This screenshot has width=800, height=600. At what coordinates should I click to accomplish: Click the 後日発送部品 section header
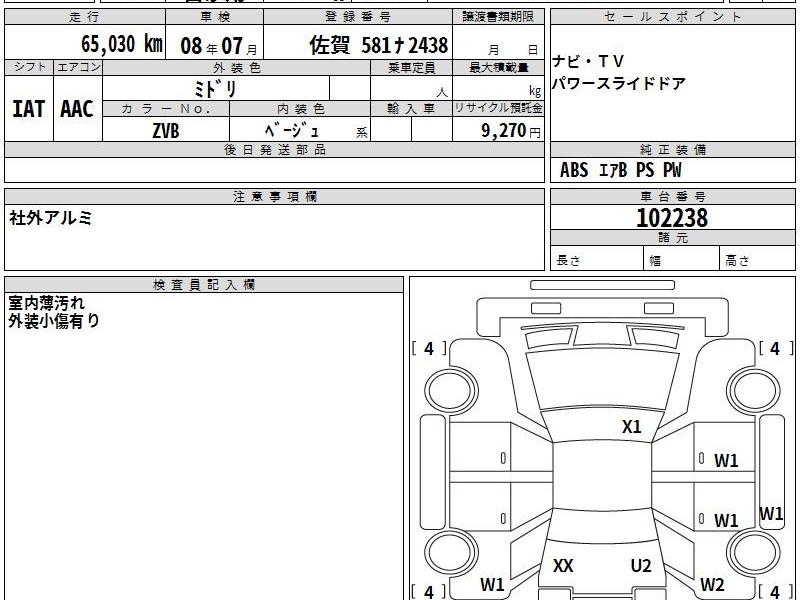point(274,149)
